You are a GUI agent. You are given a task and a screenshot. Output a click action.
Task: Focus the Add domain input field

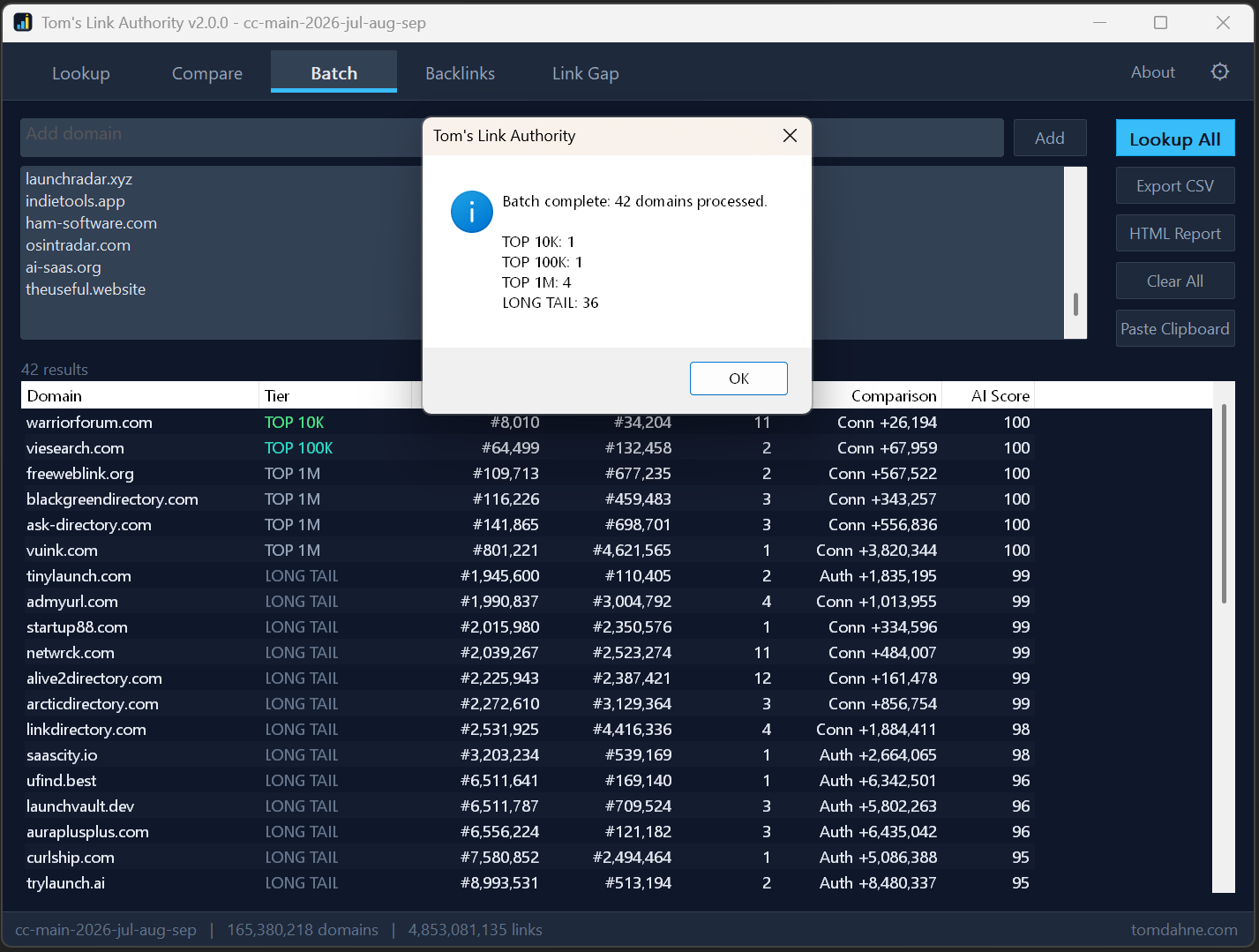coord(512,138)
